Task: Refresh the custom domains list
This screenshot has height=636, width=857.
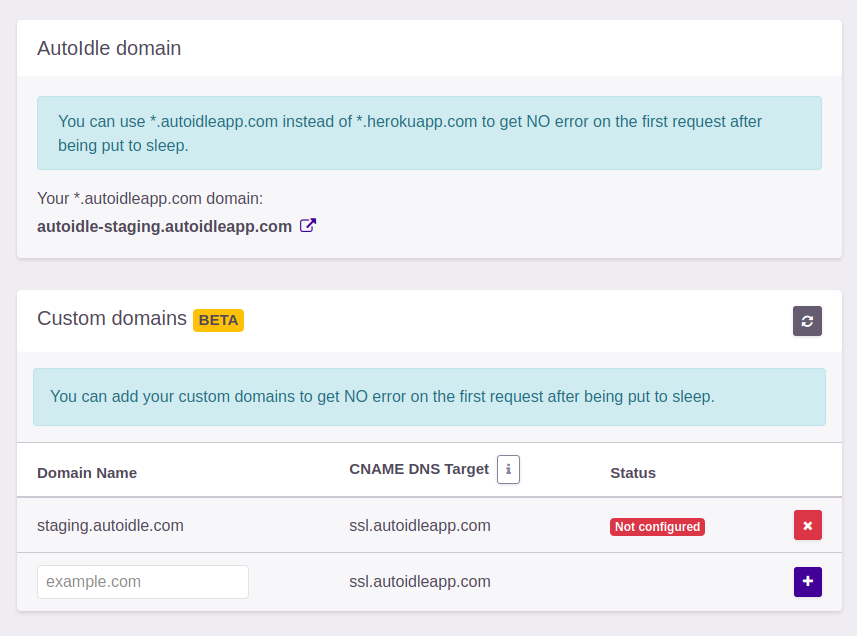Action: (x=807, y=321)
